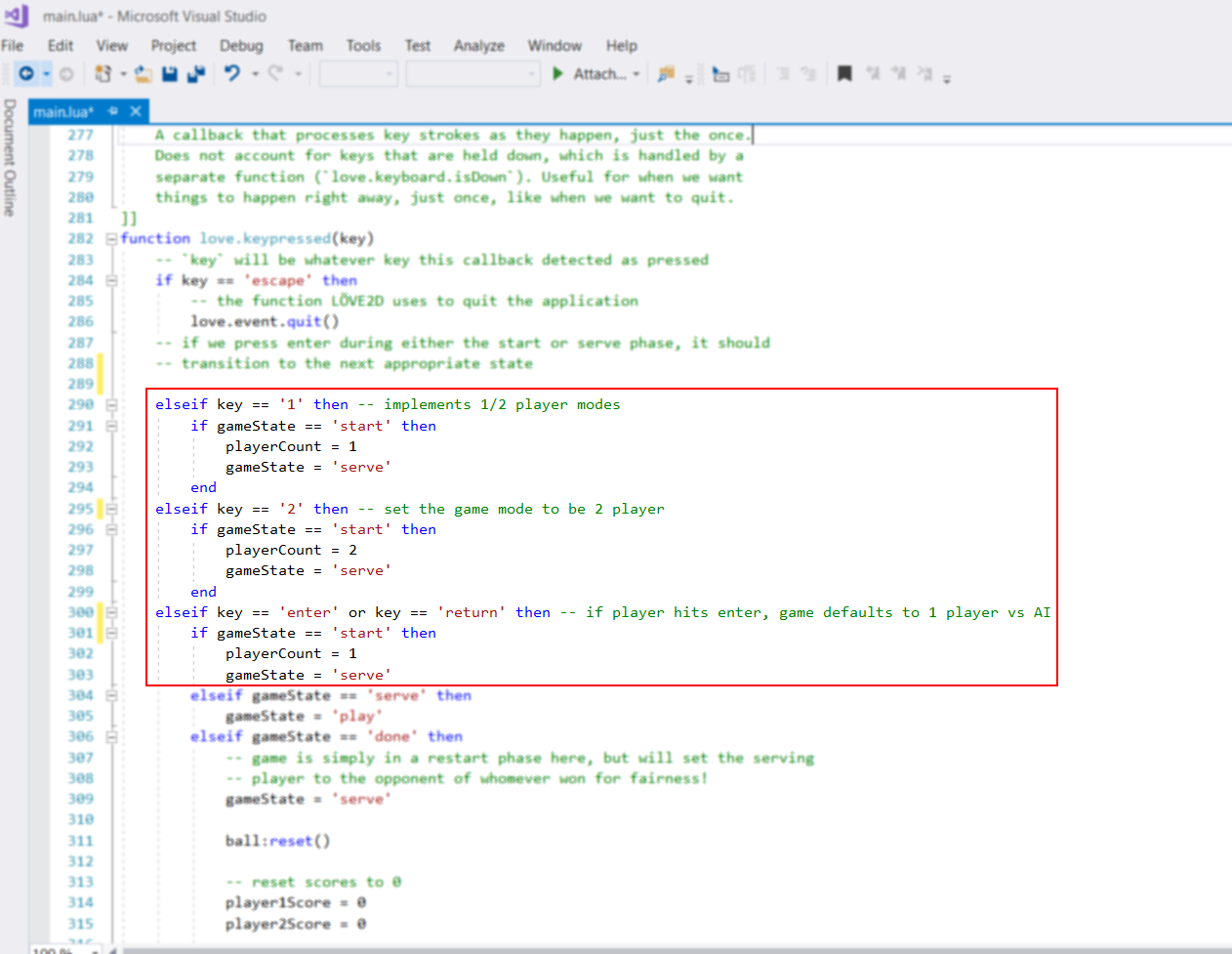Go to the next bookmark

pyautogui.click(x=898, y=73)
